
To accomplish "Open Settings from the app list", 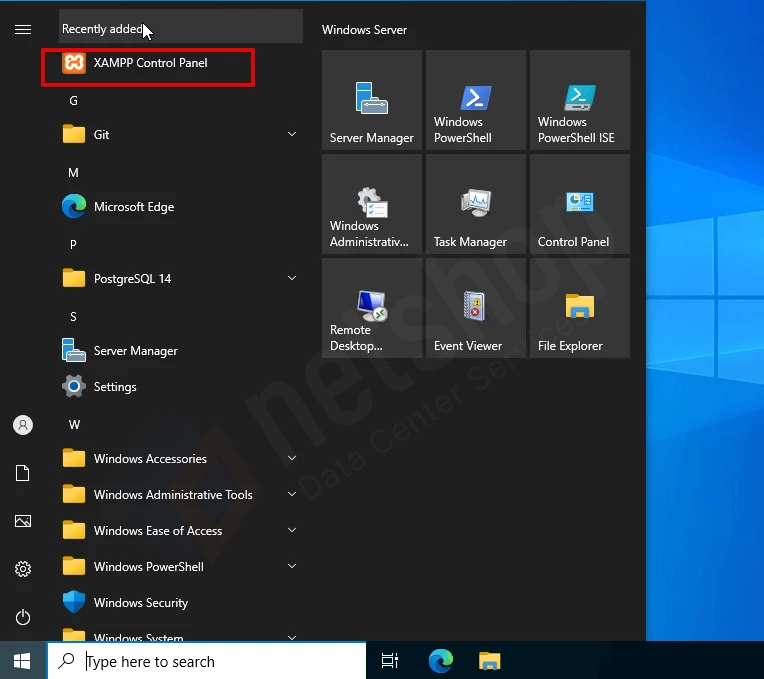I will click(x=180, y=387).
